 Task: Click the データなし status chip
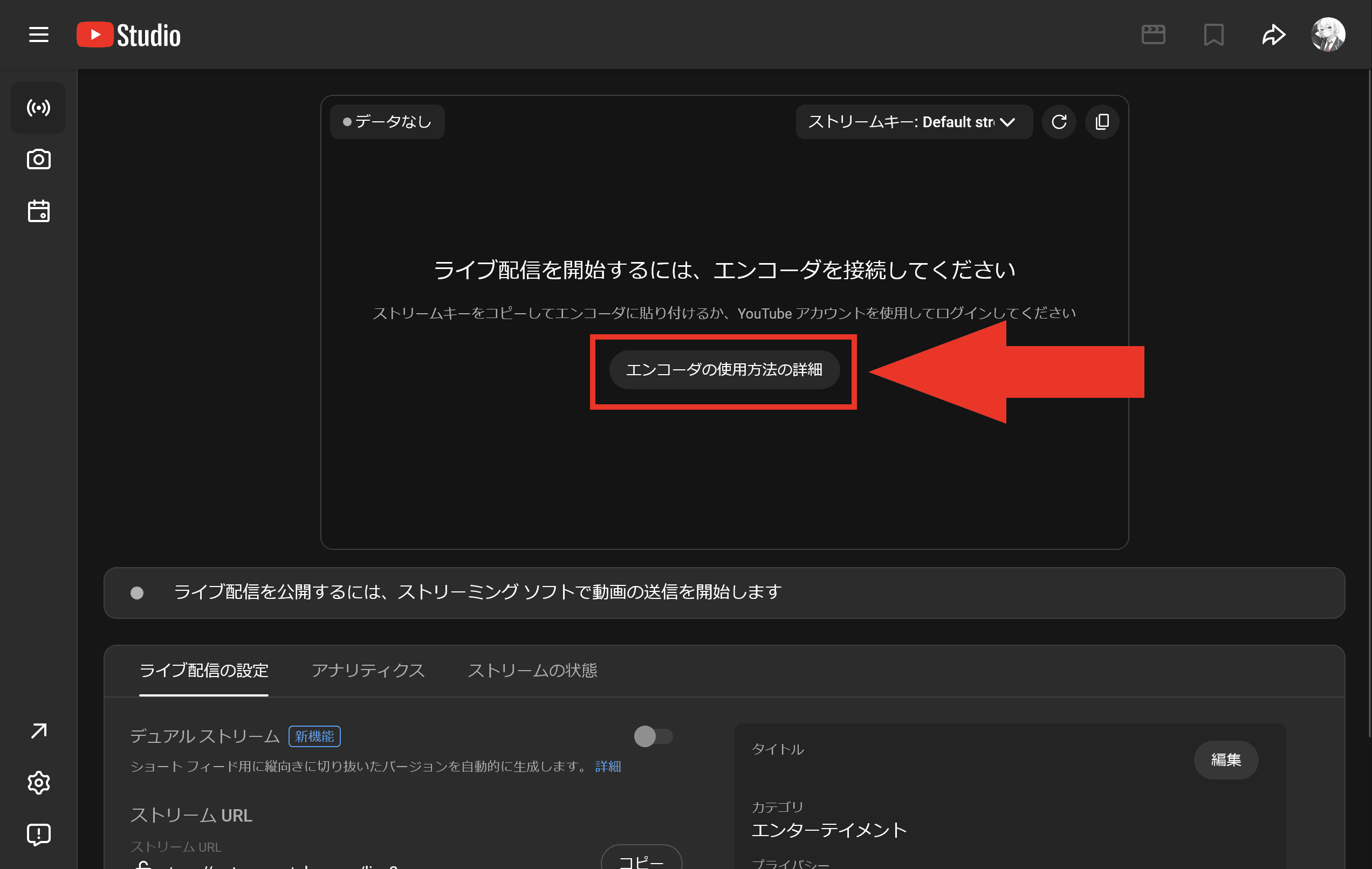click(387, 122)
